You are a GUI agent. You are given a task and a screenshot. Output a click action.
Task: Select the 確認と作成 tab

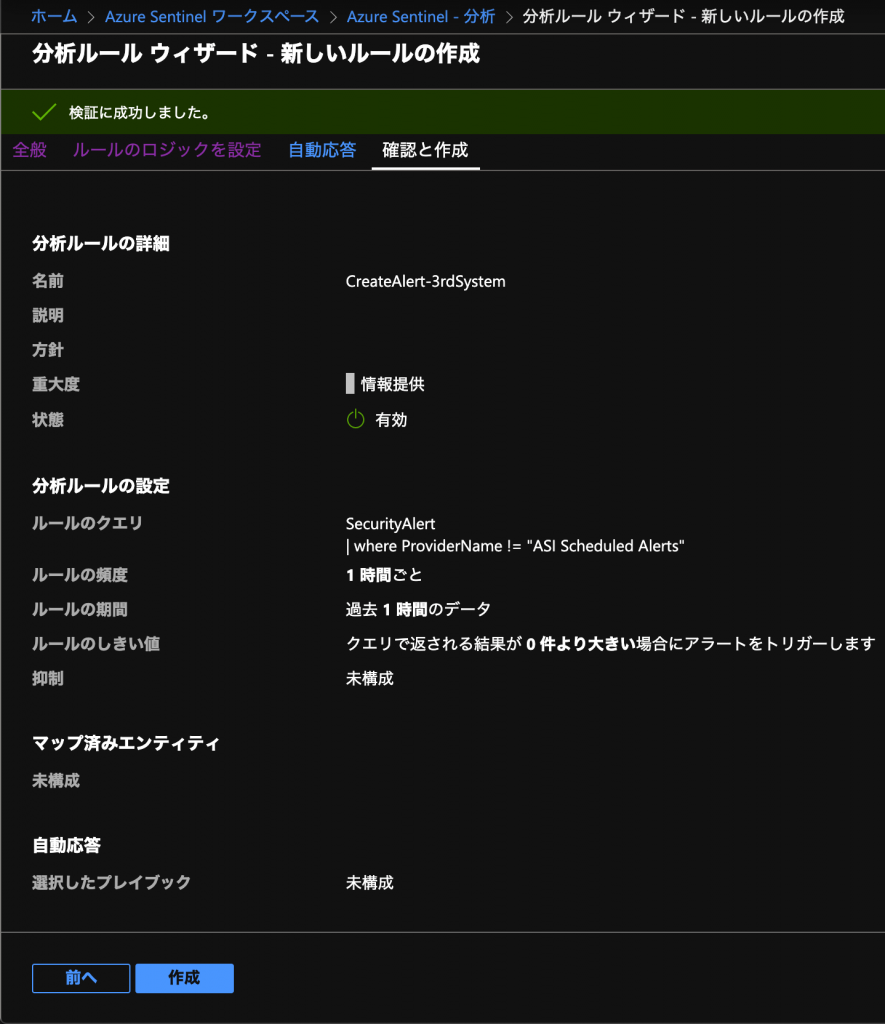425,150
